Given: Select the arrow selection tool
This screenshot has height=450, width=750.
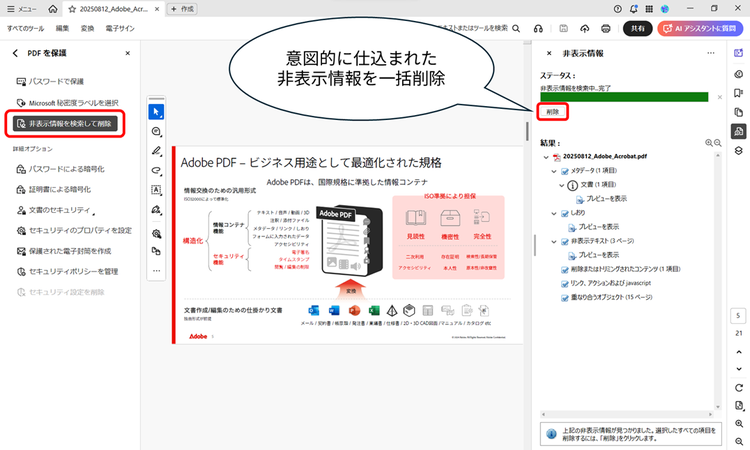Looking at the screenshot, I should pyautogui.click(x=156, y=112).
